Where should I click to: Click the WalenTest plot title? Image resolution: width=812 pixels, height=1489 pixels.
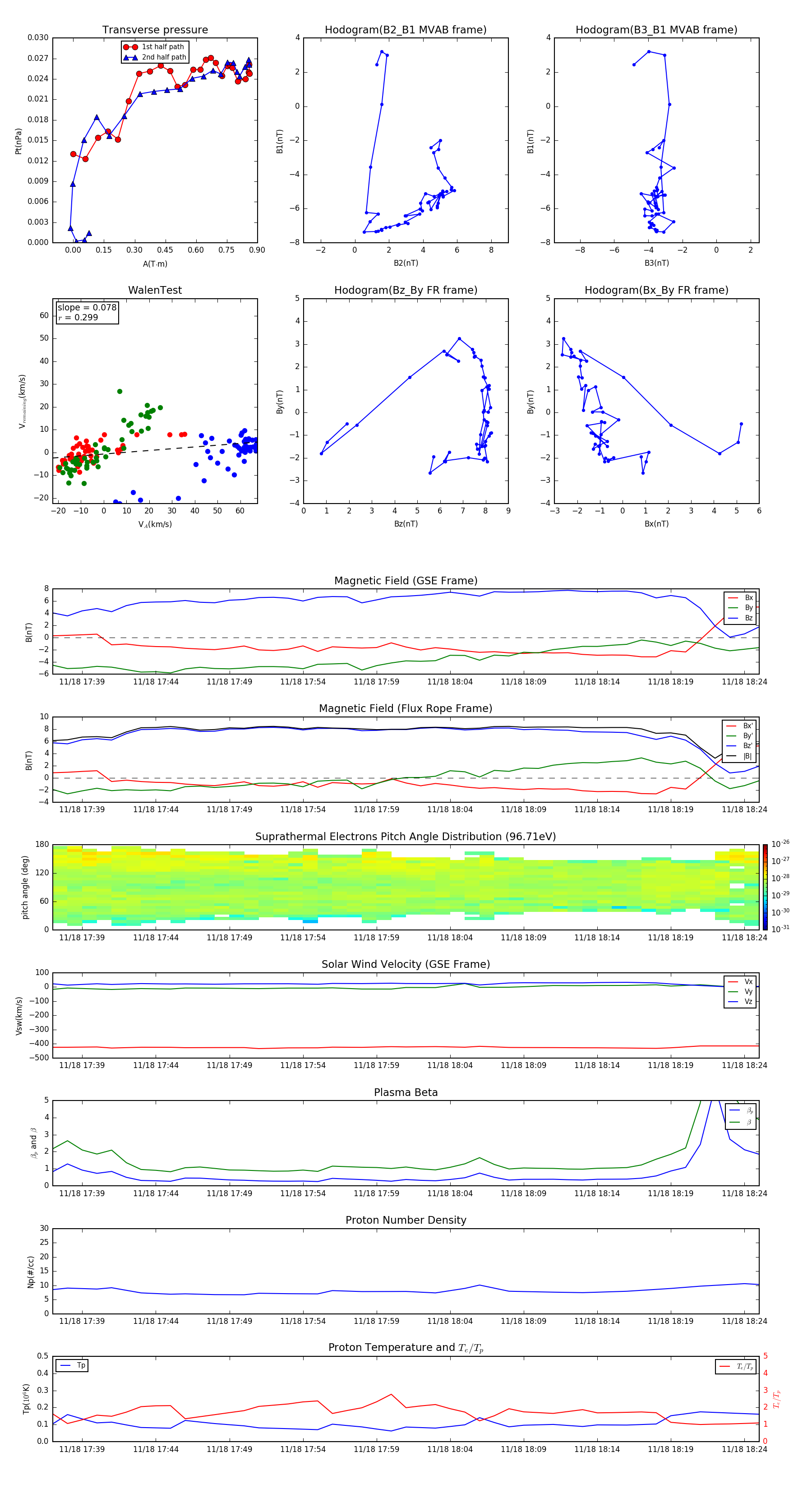[155, 290]
